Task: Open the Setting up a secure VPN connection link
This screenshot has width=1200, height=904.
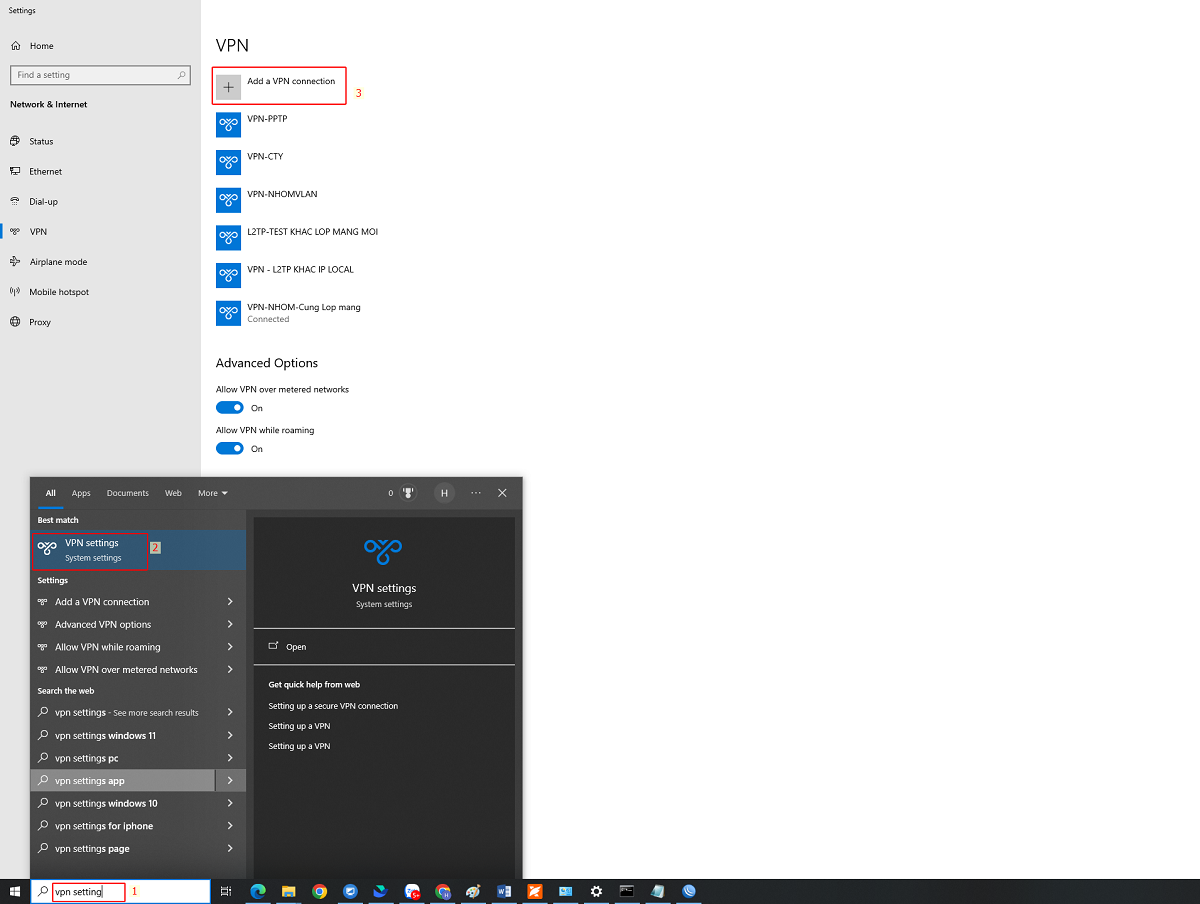Action: [x=332, y=705]
